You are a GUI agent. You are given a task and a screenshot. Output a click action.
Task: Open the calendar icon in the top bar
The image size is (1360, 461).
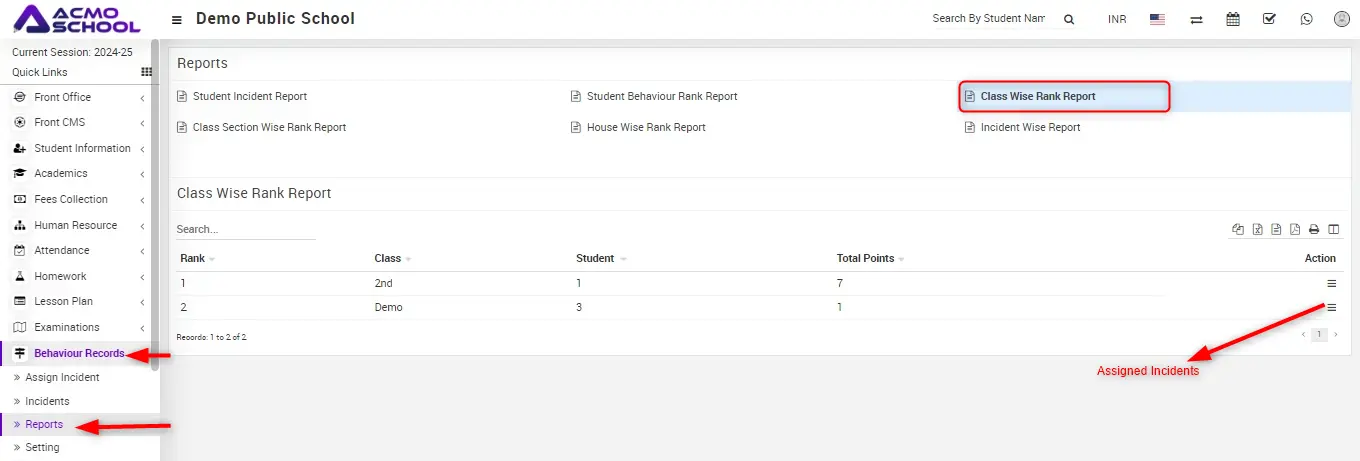tap(1232, 19)
